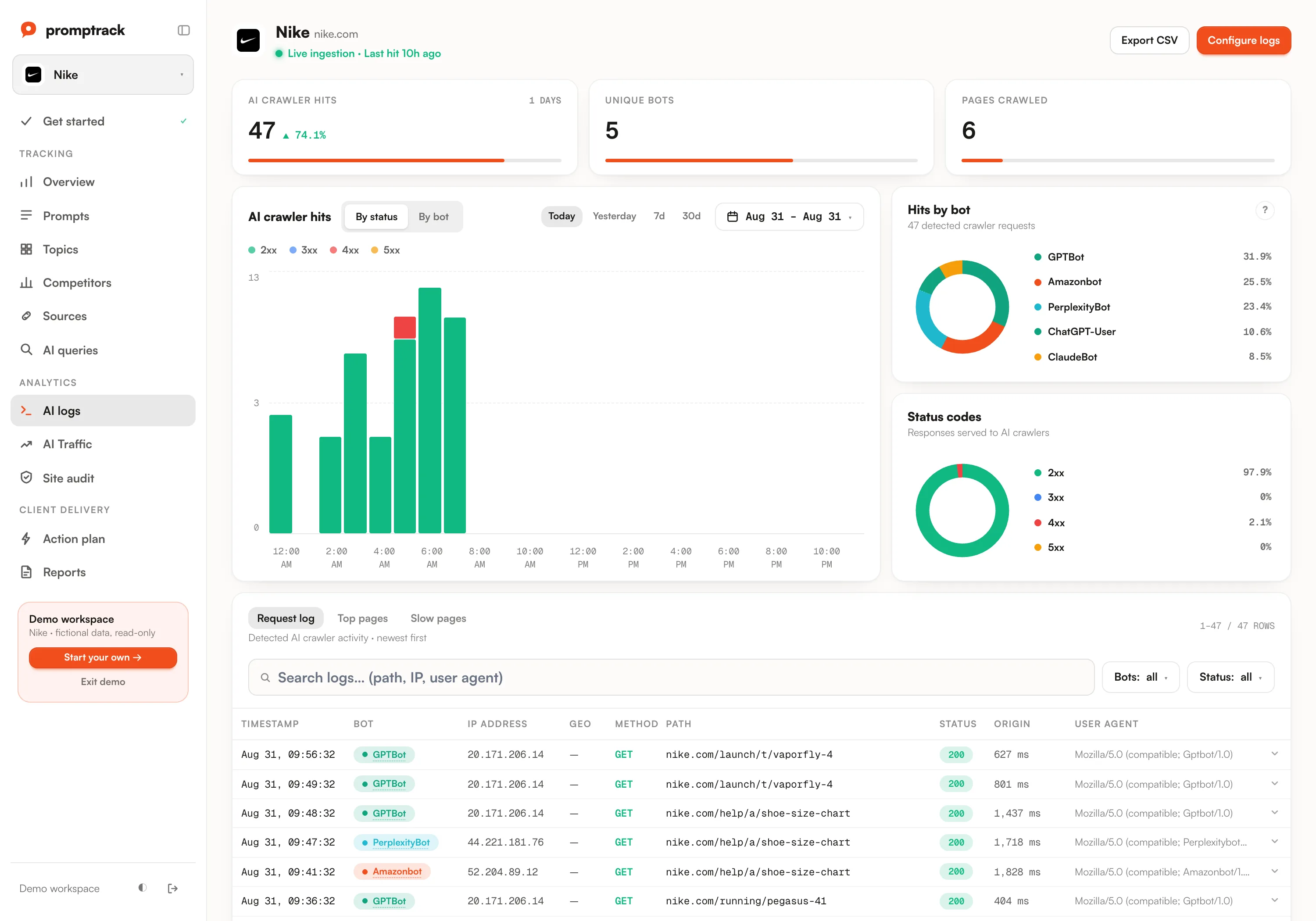Click the AI Traffic trend icon
1316x921 pixels.
click(x=26, y=444)
